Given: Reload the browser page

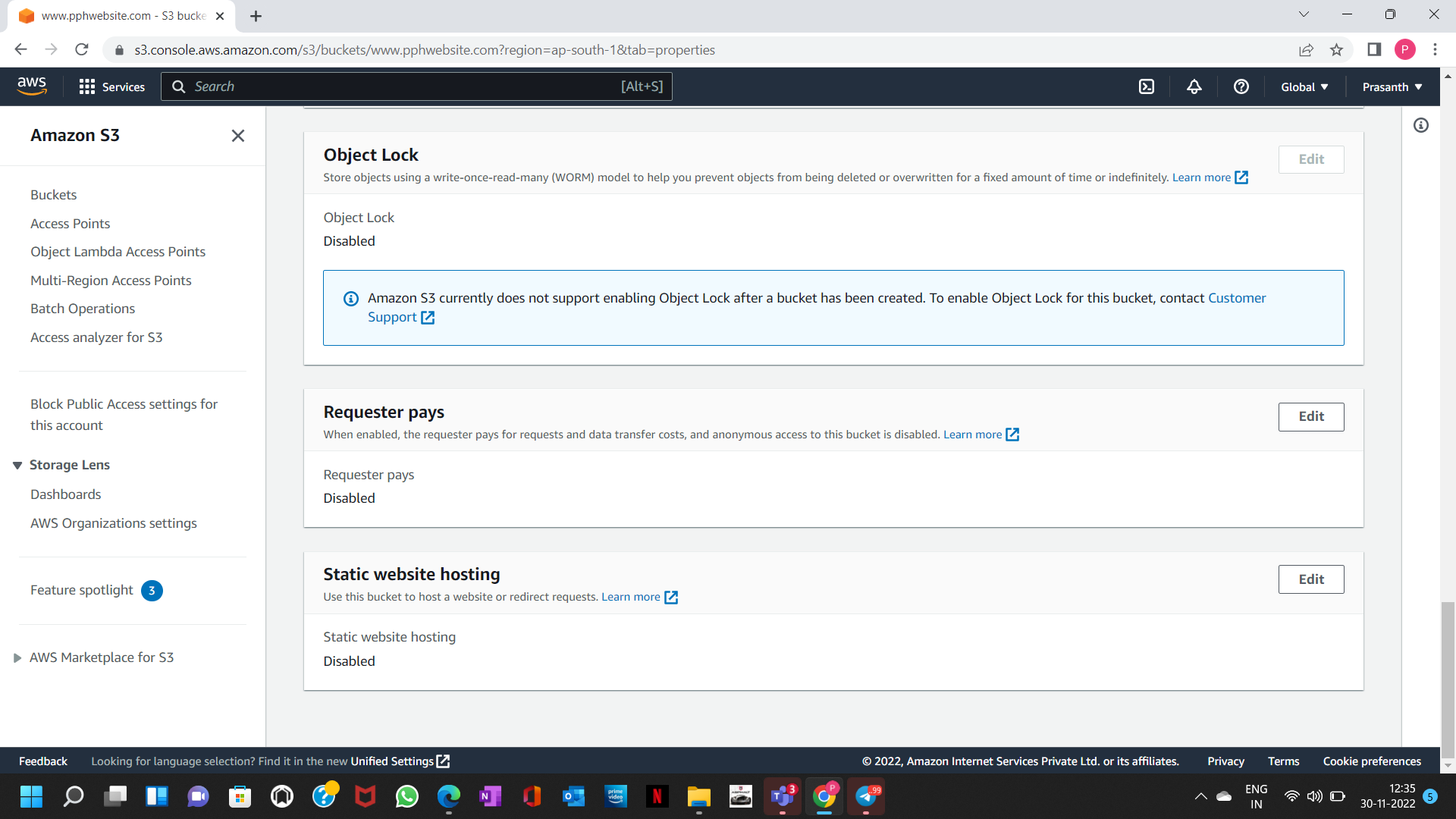Looking at the screenshot, I should click(x=82, y=50).
